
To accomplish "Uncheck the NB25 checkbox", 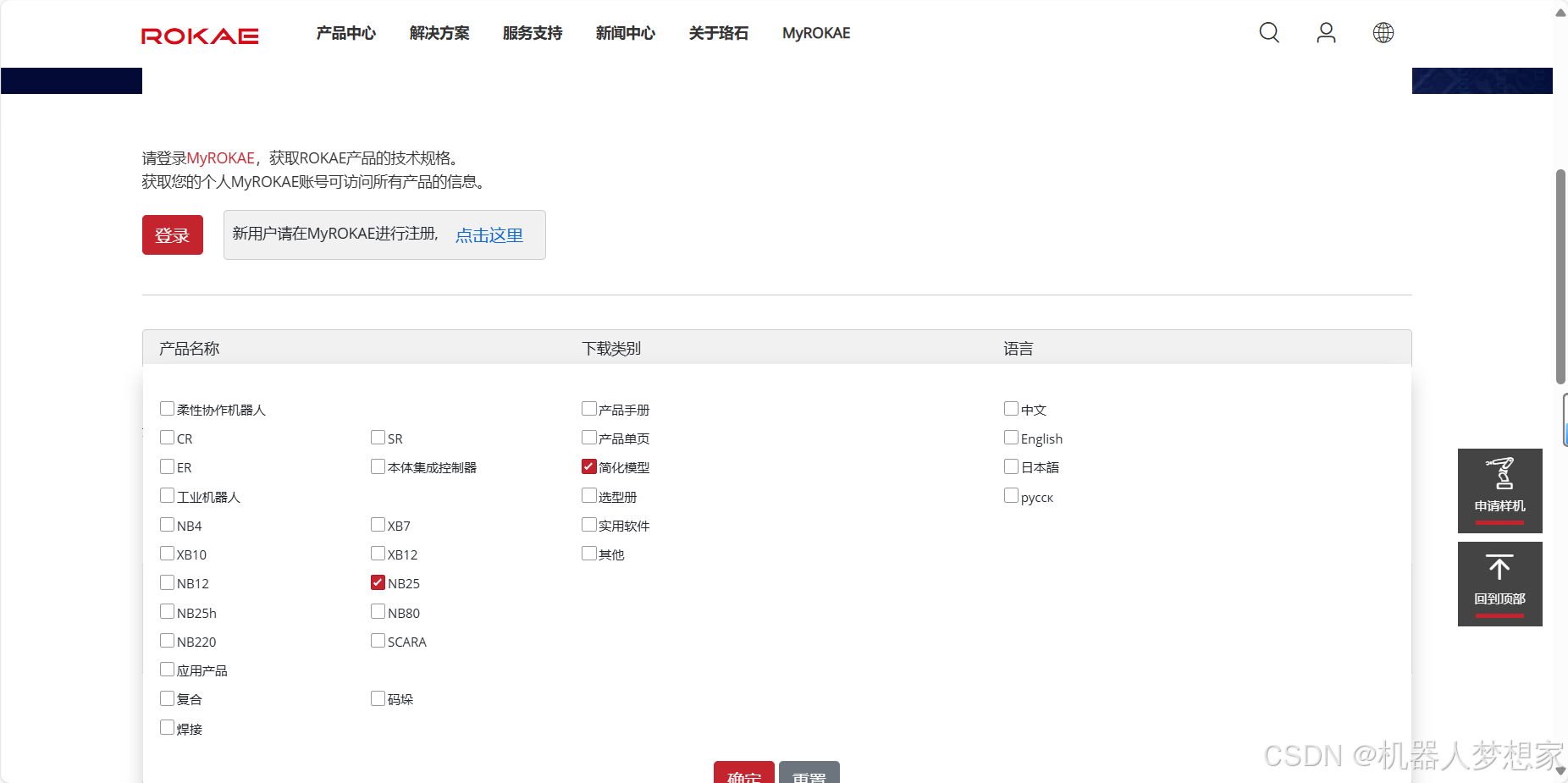I will pyautogui.click(x=378, y=582).
